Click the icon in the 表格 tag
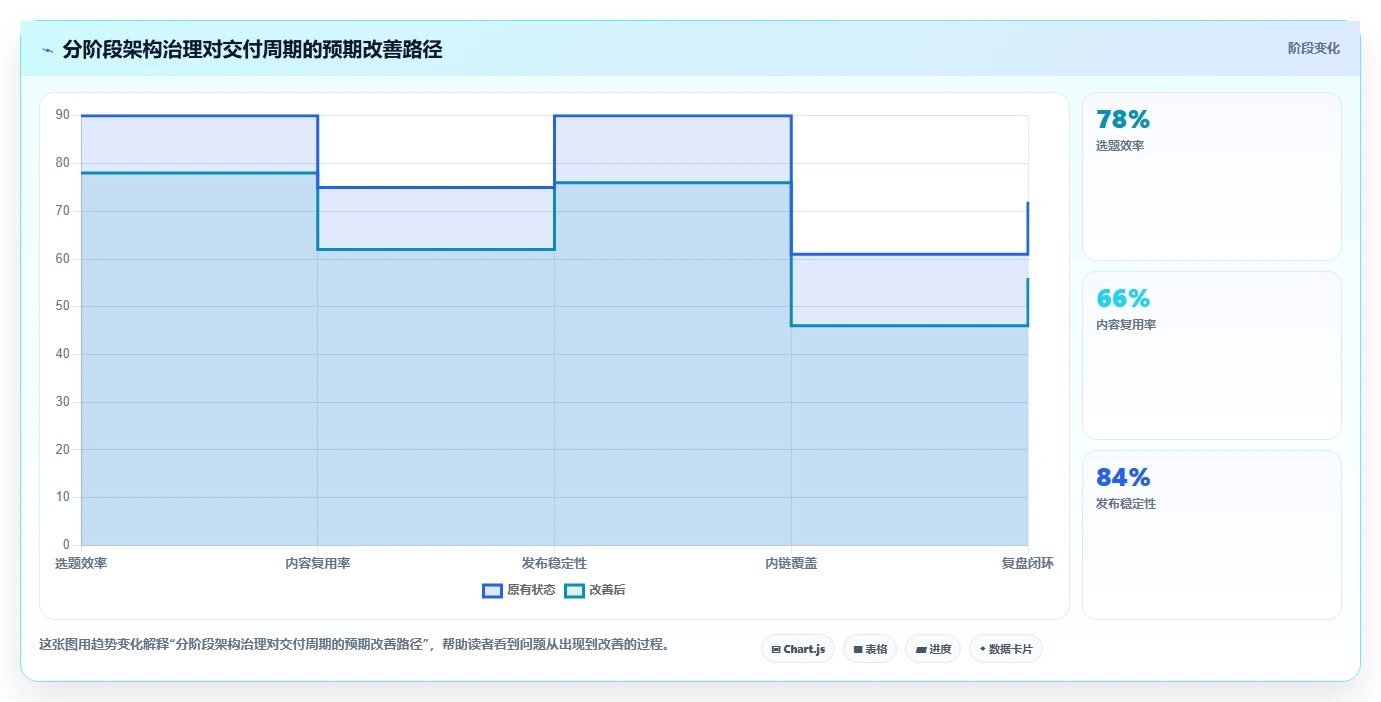 pyautogui.click(x=858, y=650)
